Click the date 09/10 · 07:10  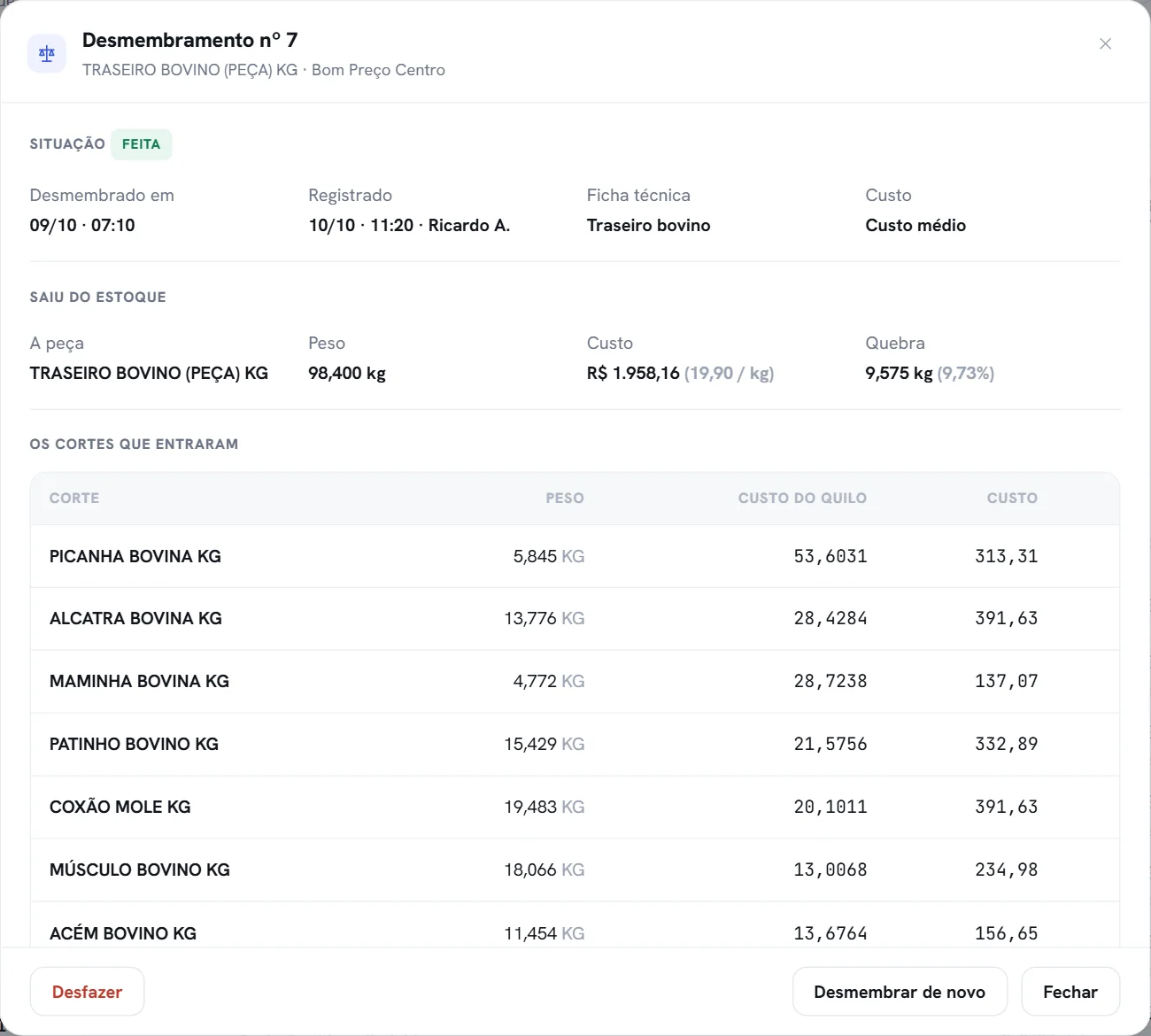pyautogui.click(x=82, y=225)
